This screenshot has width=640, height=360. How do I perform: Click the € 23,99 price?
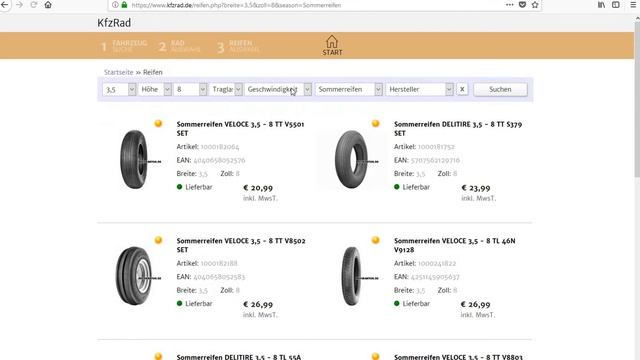coord(476,188)
